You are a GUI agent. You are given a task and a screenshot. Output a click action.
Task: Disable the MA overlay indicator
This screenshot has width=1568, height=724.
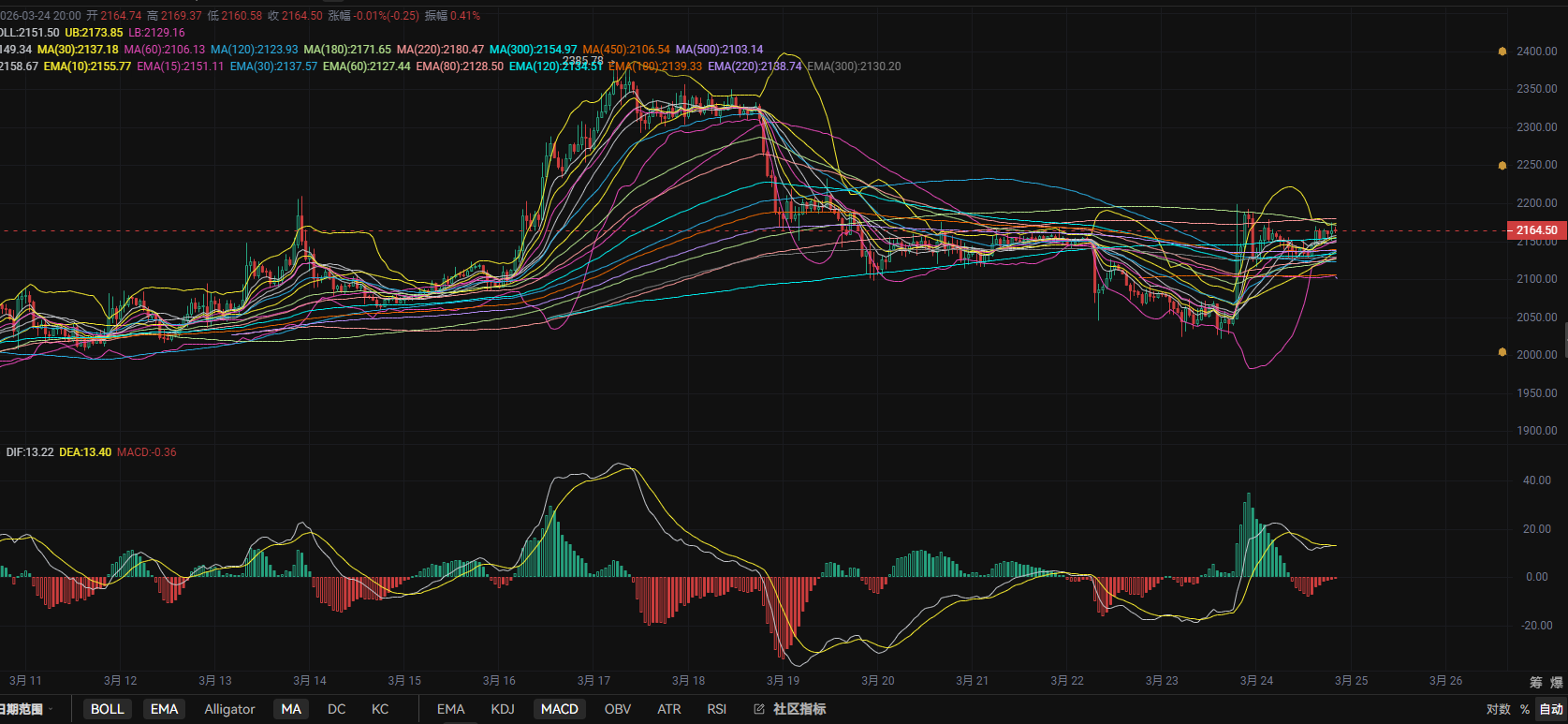click(291, 709)
